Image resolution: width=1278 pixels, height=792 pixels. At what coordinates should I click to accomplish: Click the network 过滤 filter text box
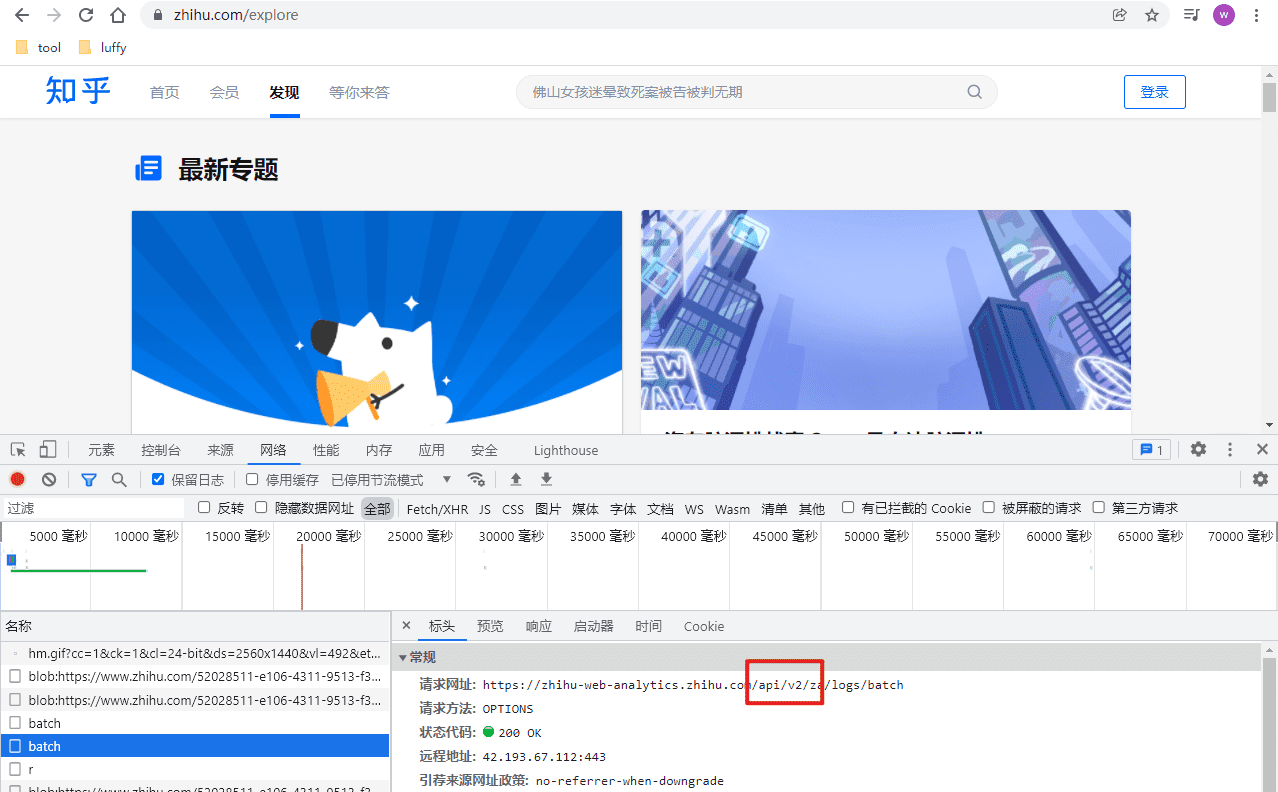click(93, 508)
